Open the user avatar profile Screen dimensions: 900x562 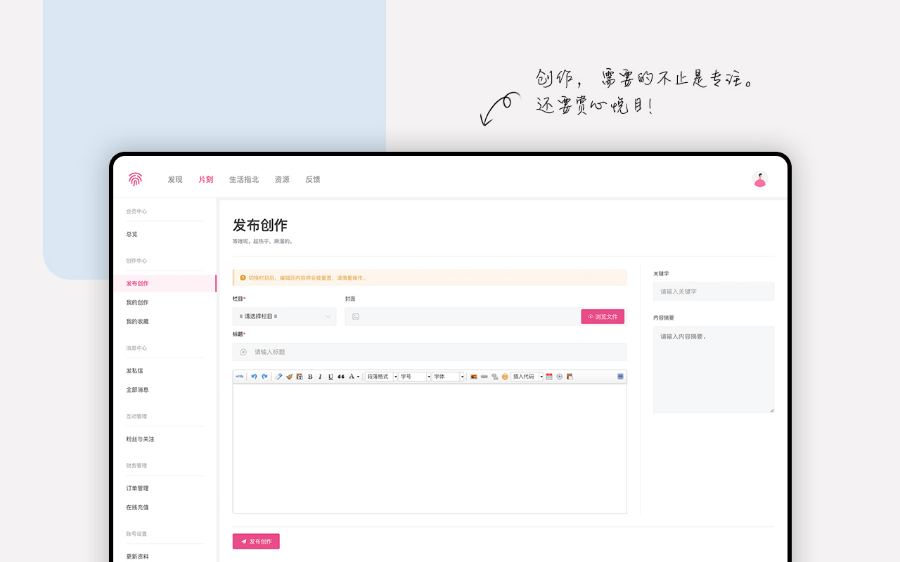tap(759, 179)
